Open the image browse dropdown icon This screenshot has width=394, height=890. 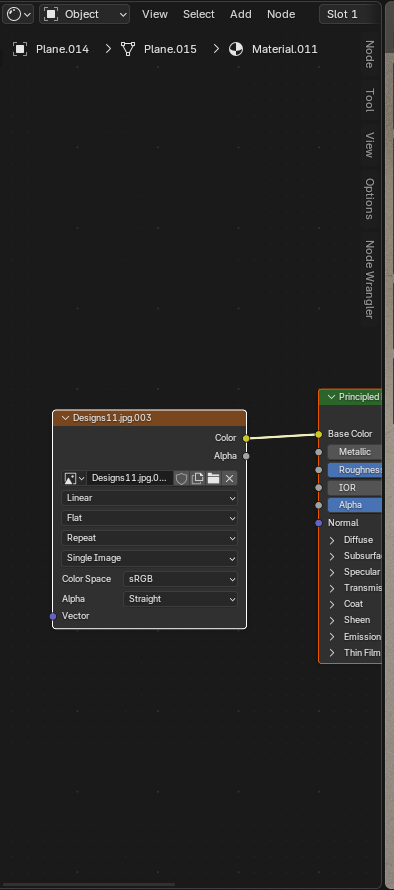pyautogui.click(x=74, y=478)
